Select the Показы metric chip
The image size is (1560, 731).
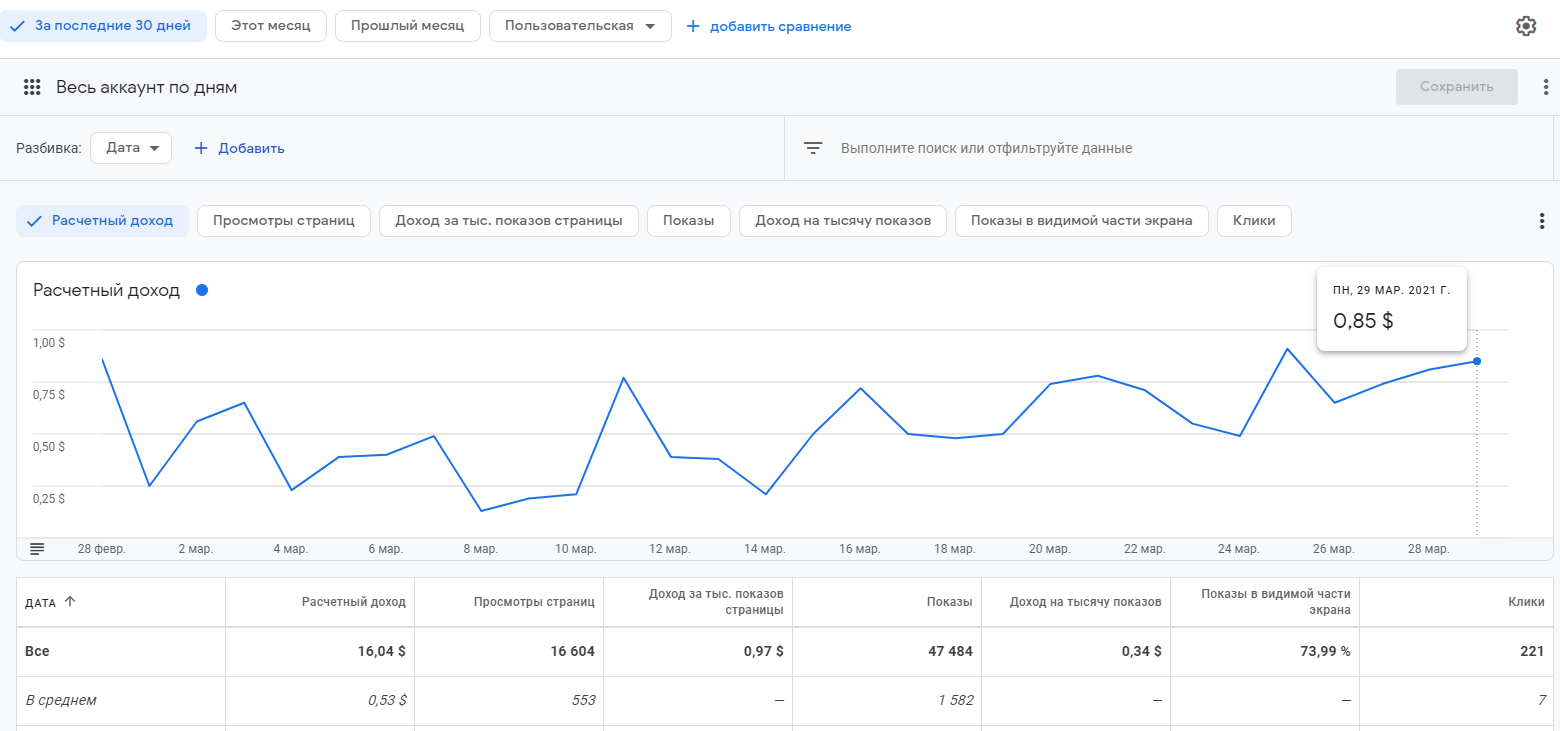688,221
